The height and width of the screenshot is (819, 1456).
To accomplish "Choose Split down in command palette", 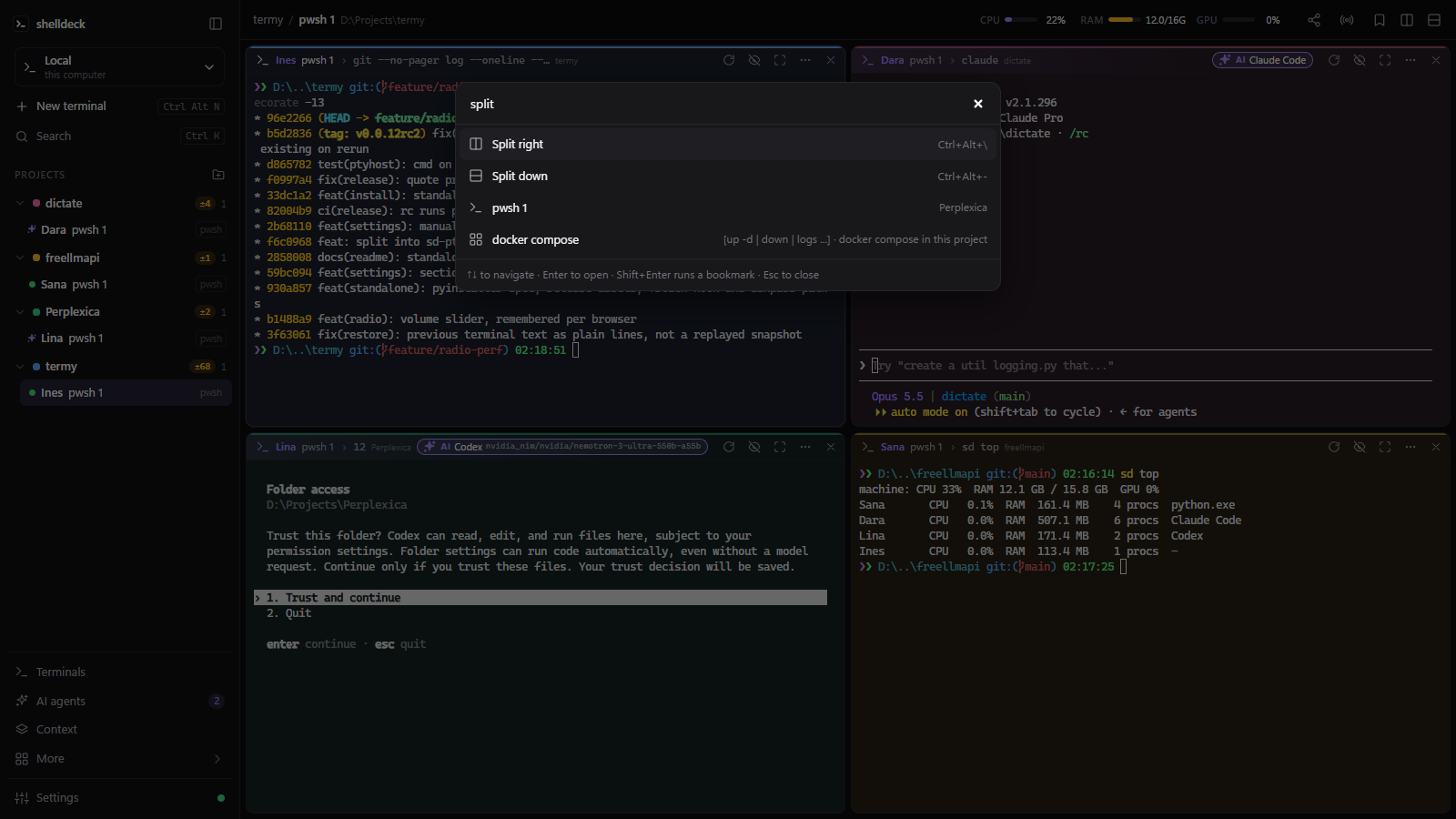I will [728, 177].
